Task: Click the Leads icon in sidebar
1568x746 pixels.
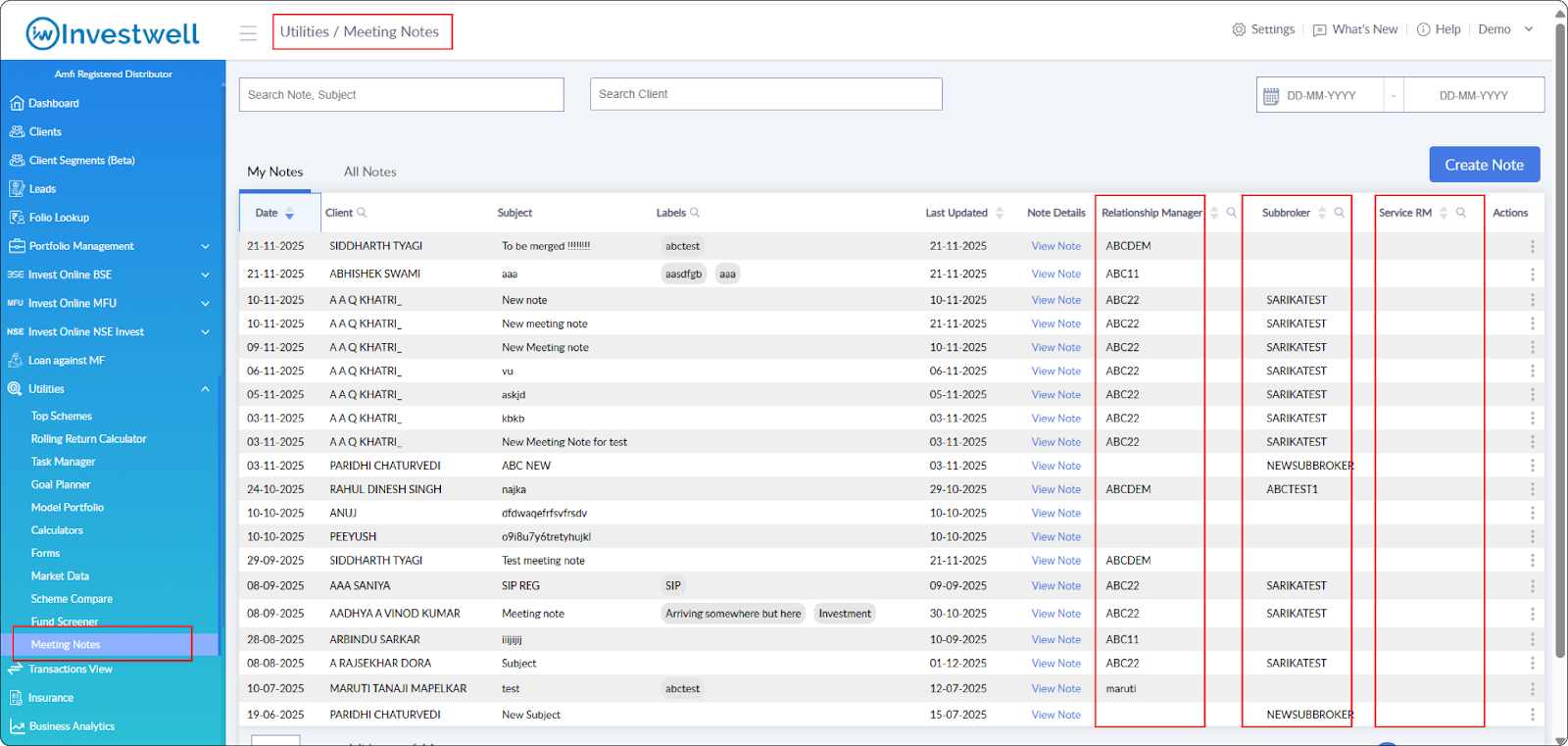Action: point(17,189)
